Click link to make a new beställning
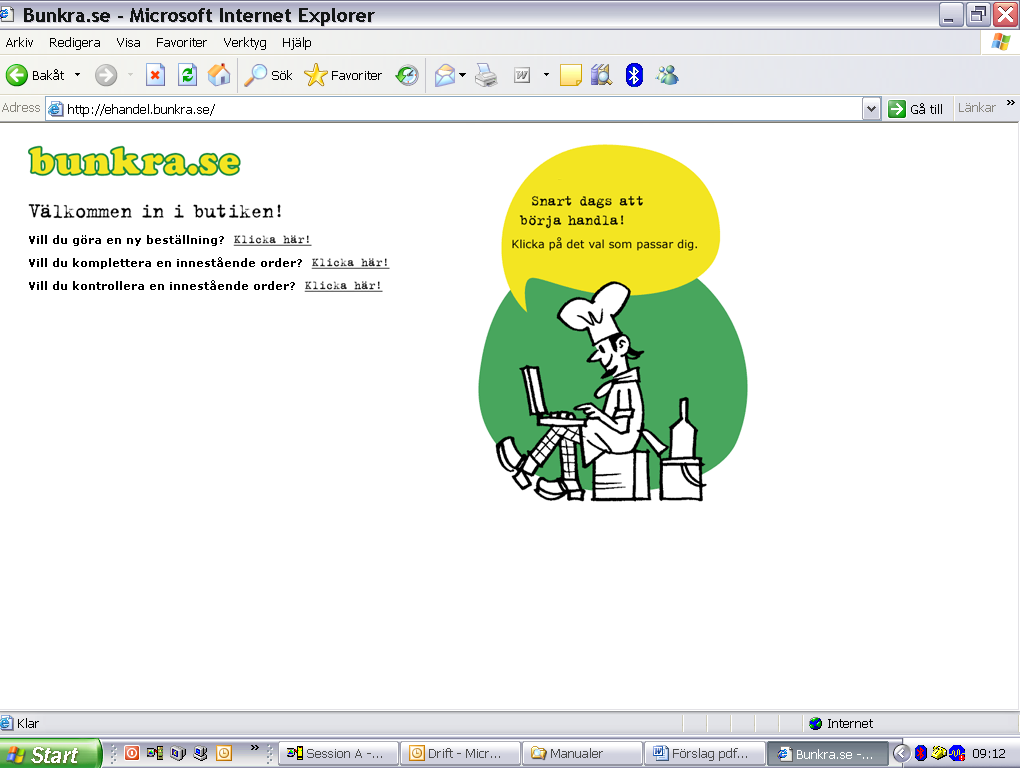The image size is (1020, 768). (x=272, y=240)
